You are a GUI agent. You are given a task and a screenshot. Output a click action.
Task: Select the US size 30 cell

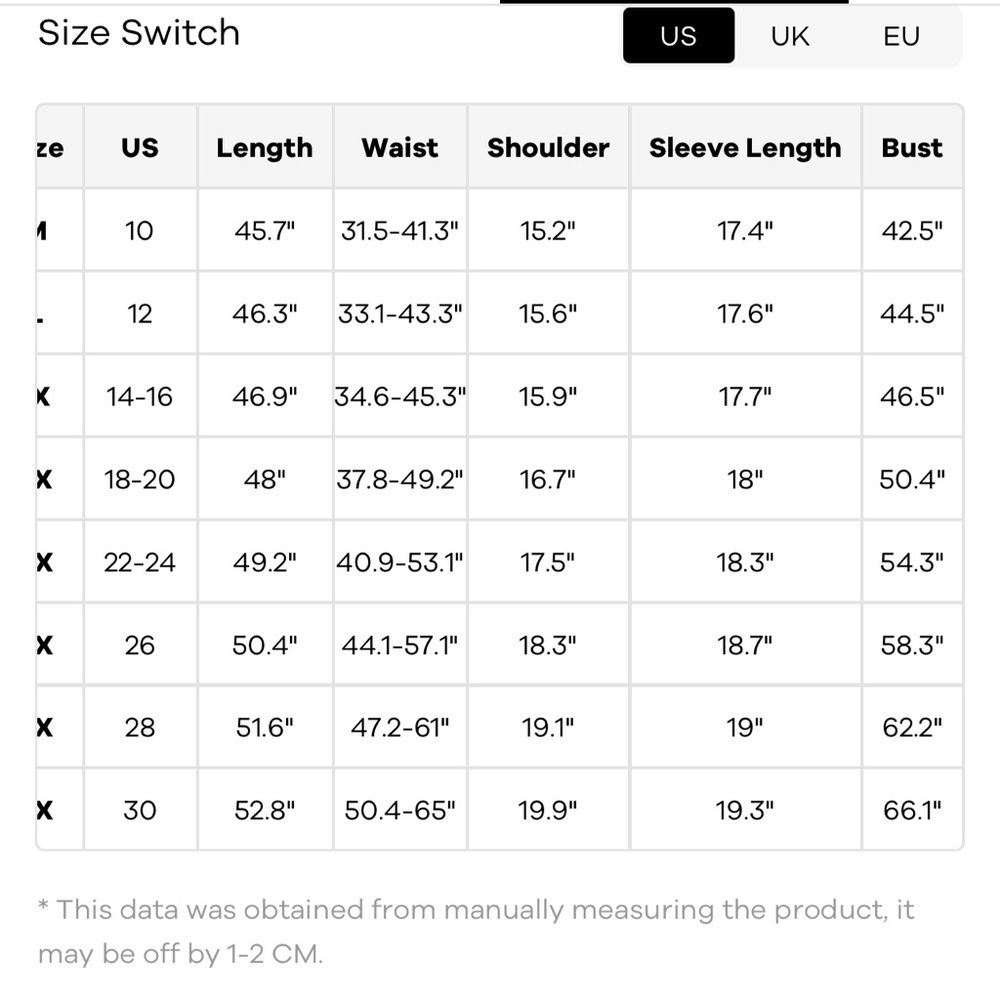point(140,810)
